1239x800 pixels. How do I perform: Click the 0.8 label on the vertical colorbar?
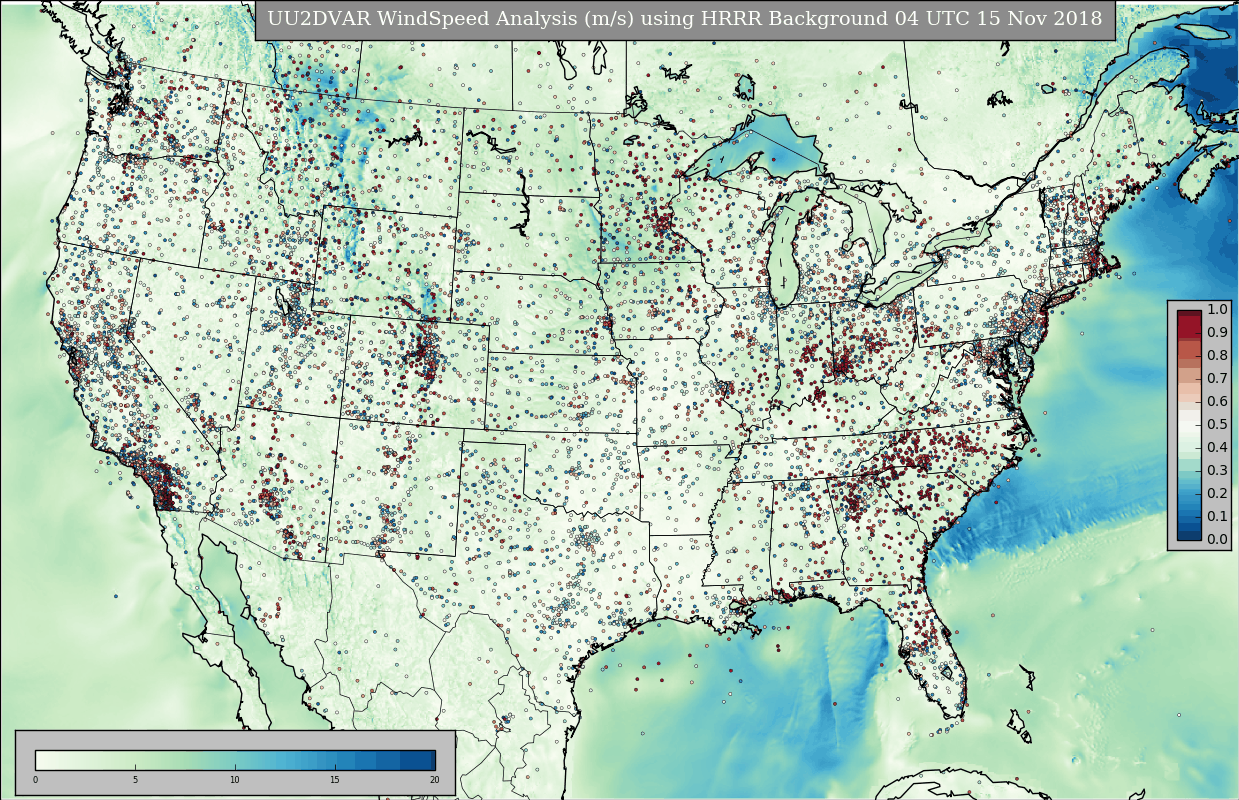(x=1217, y=356)
